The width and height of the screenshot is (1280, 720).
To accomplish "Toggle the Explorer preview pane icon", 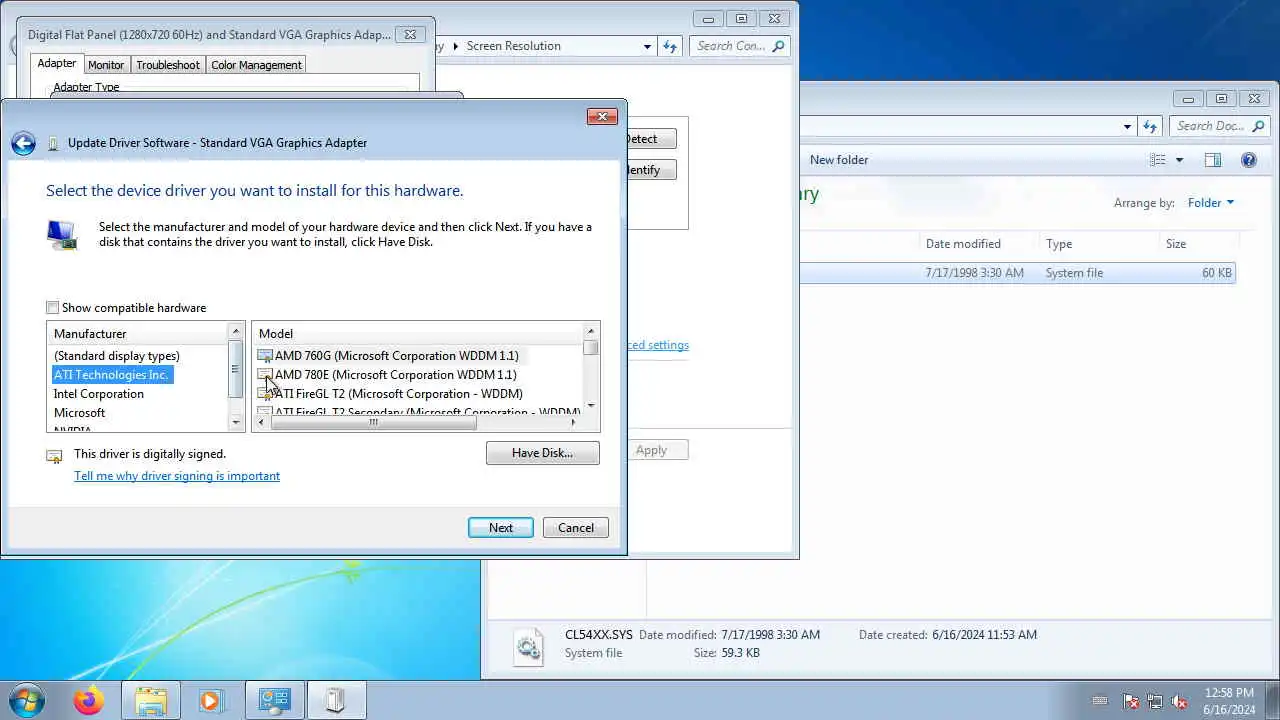I will click(1213, 160).
